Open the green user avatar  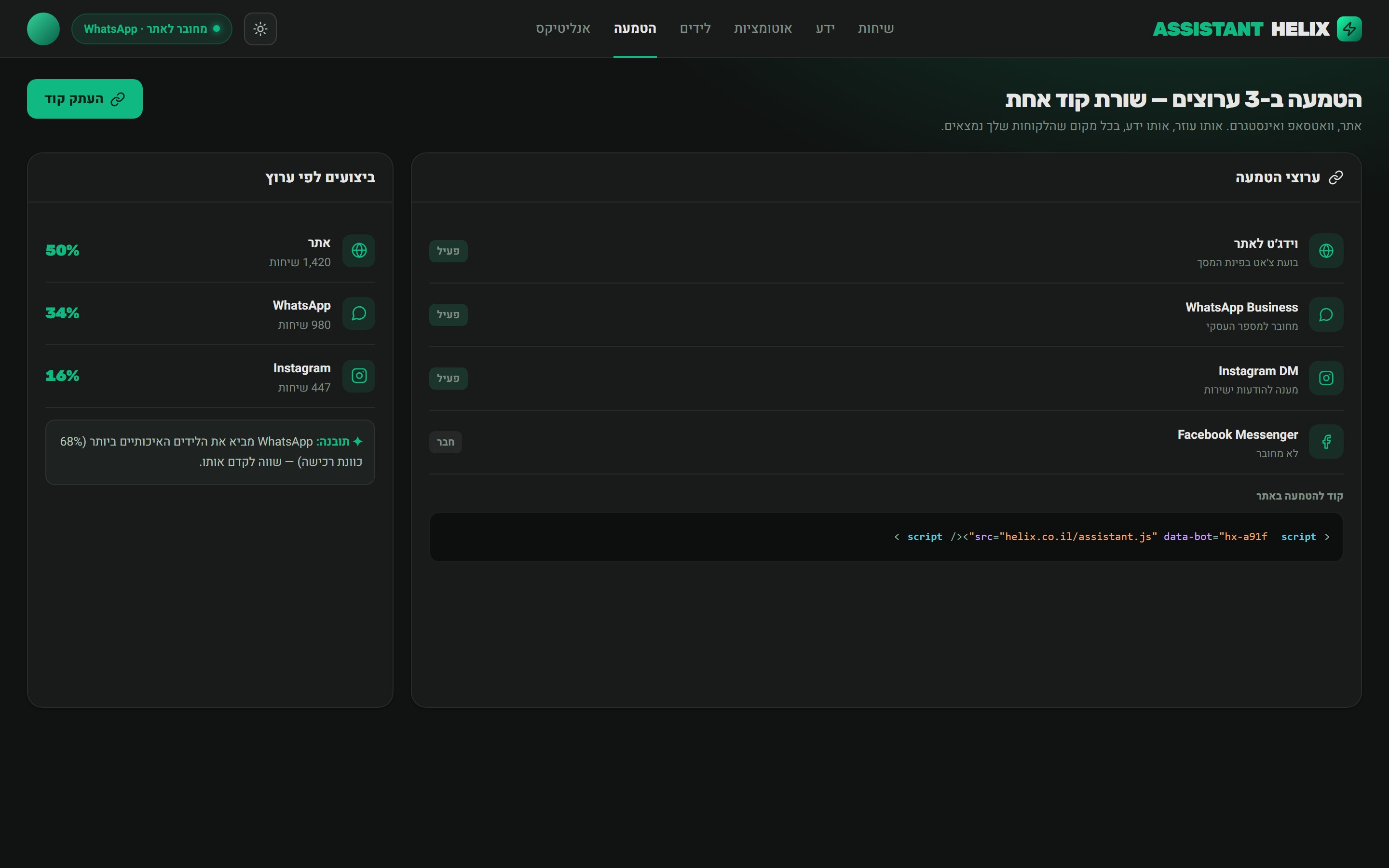coord(43,29)
